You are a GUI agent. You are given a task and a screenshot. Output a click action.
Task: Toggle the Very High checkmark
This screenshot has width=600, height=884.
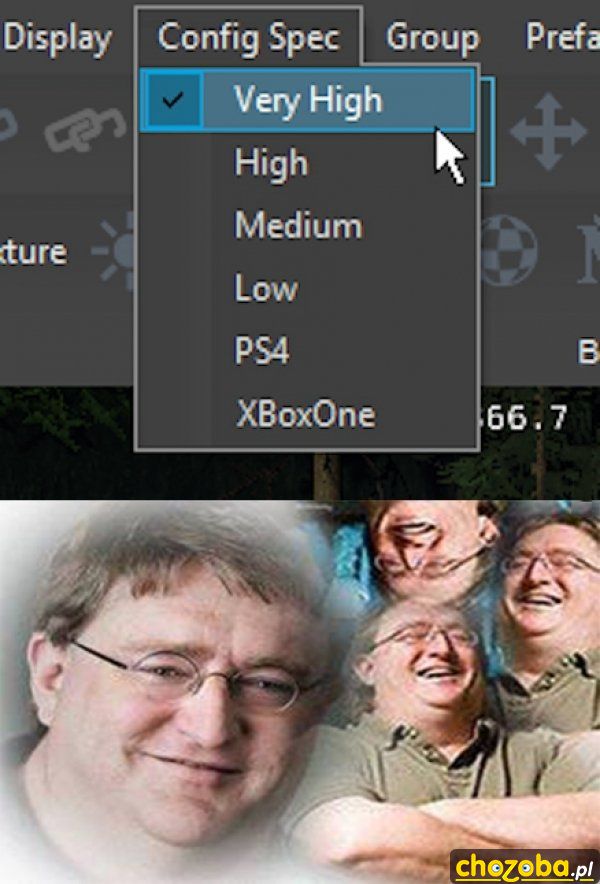(172, 100)
